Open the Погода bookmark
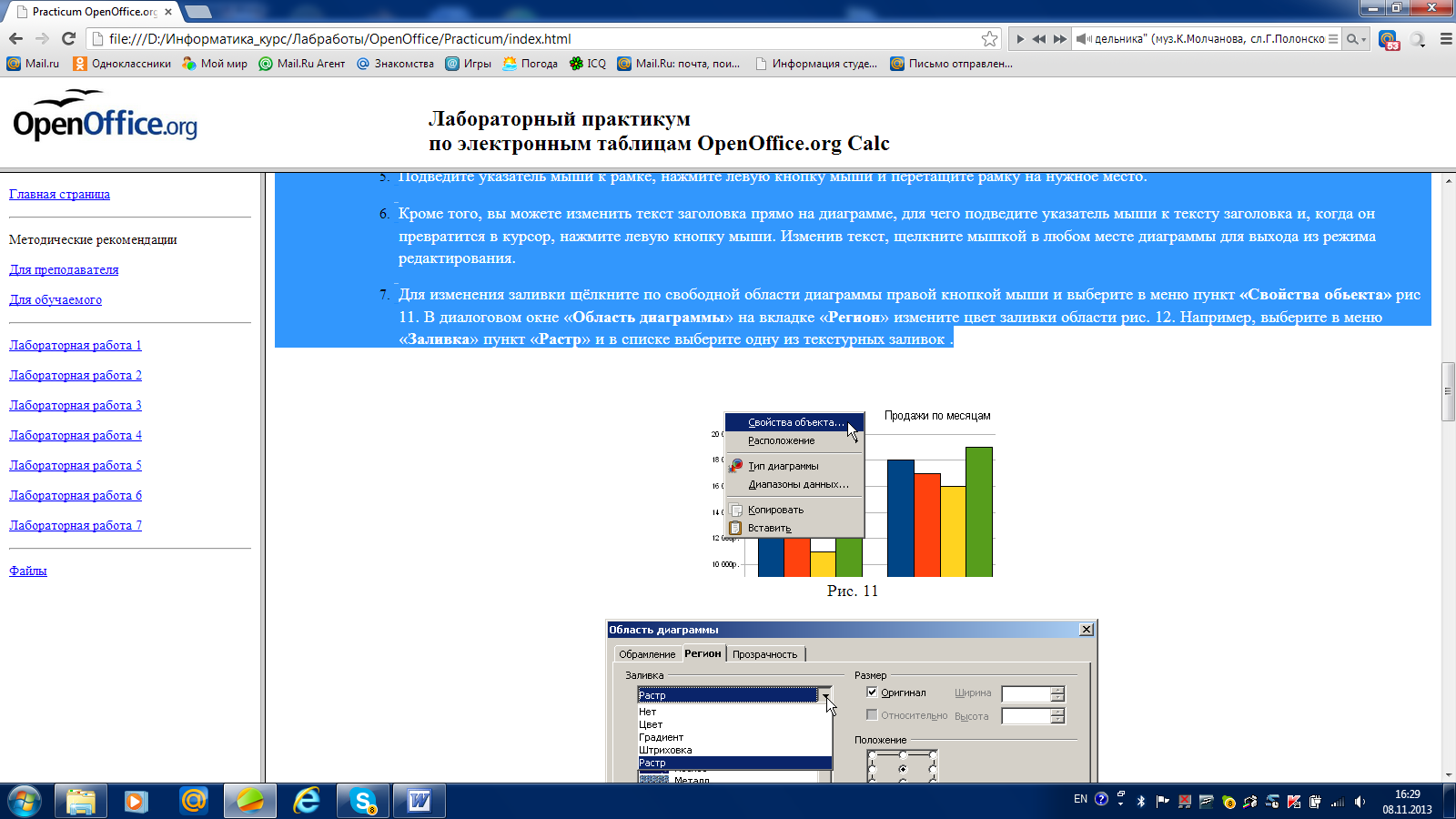Image resolution: width=1456 pixels, height=819 pixels. pos(530,64)
